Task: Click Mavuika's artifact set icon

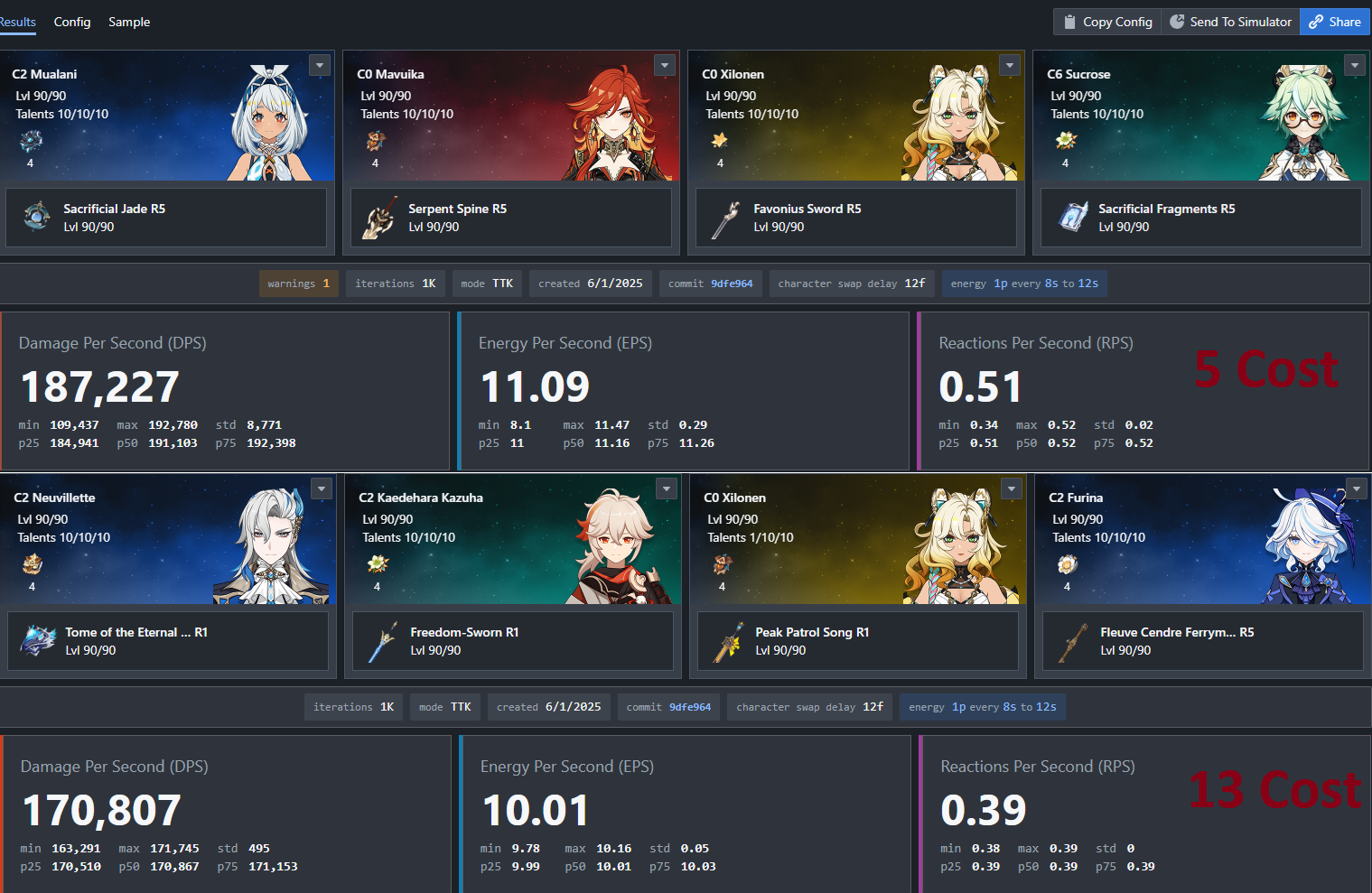Action: click(x=376, y=141)
